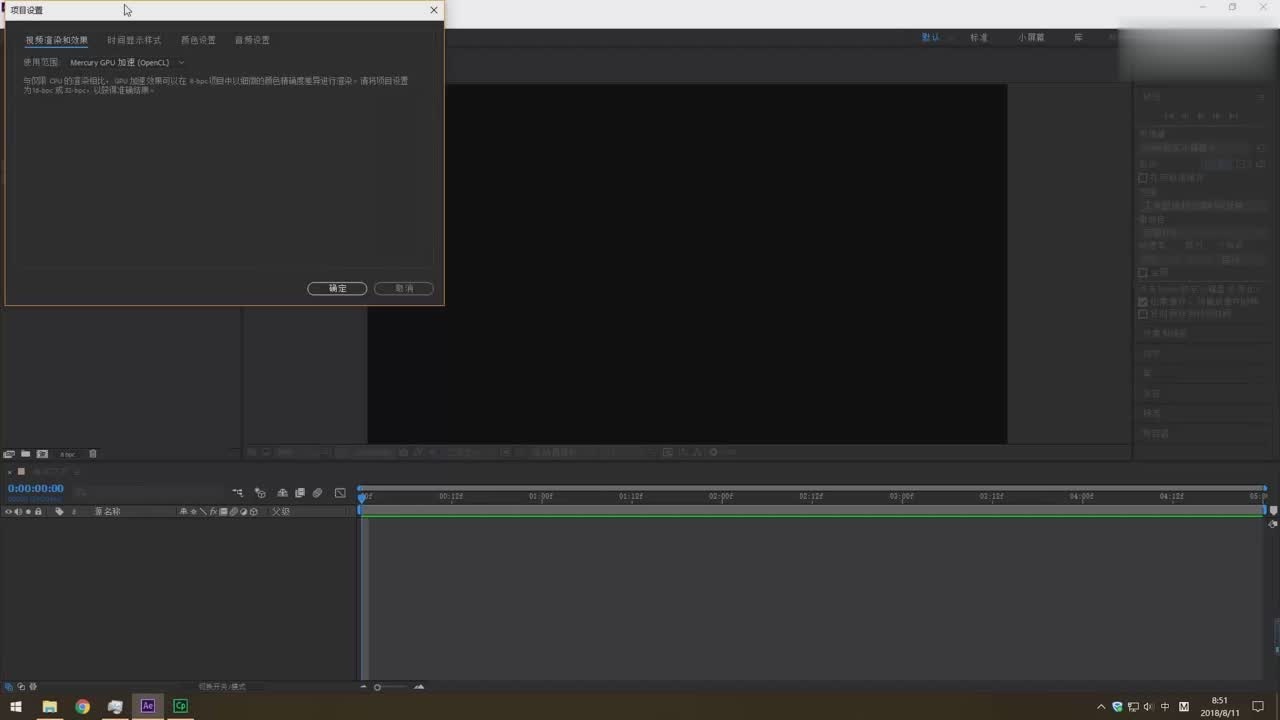Close the 项目设置 dialog
This screenshot has height=720, width=1280.
point(433,10)
